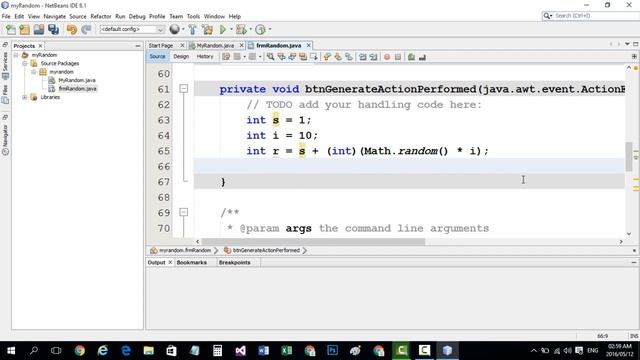Click the Build Project hammer icon
Image resolution: width=640 pixels, height=360 pixels.
tap(192, 29)
